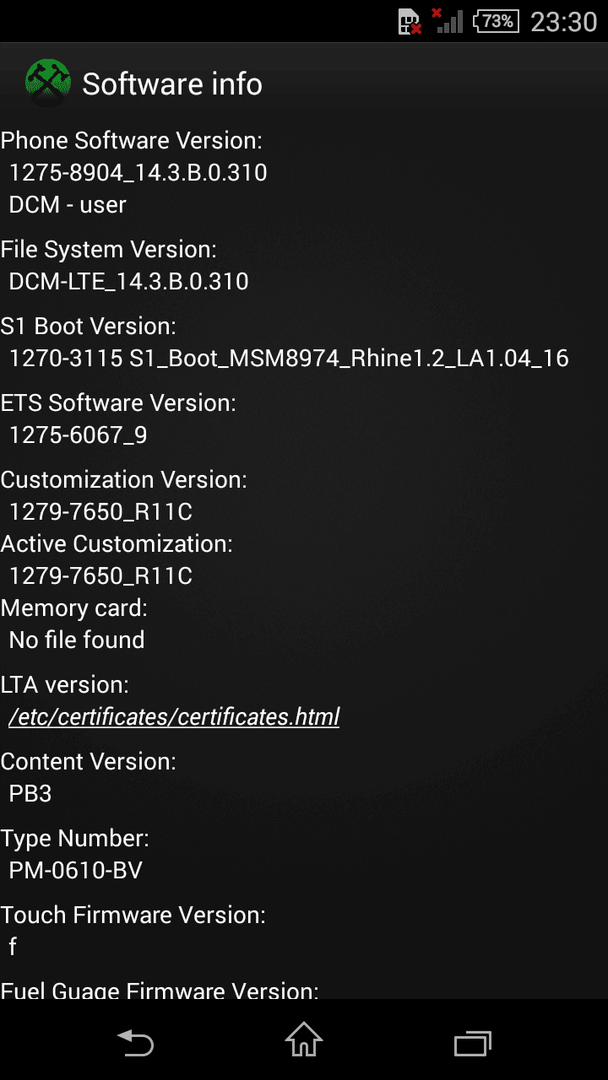The image size is (608, 1080).
Task: Select the Content Version PB3 value
Action: [30, 793]
